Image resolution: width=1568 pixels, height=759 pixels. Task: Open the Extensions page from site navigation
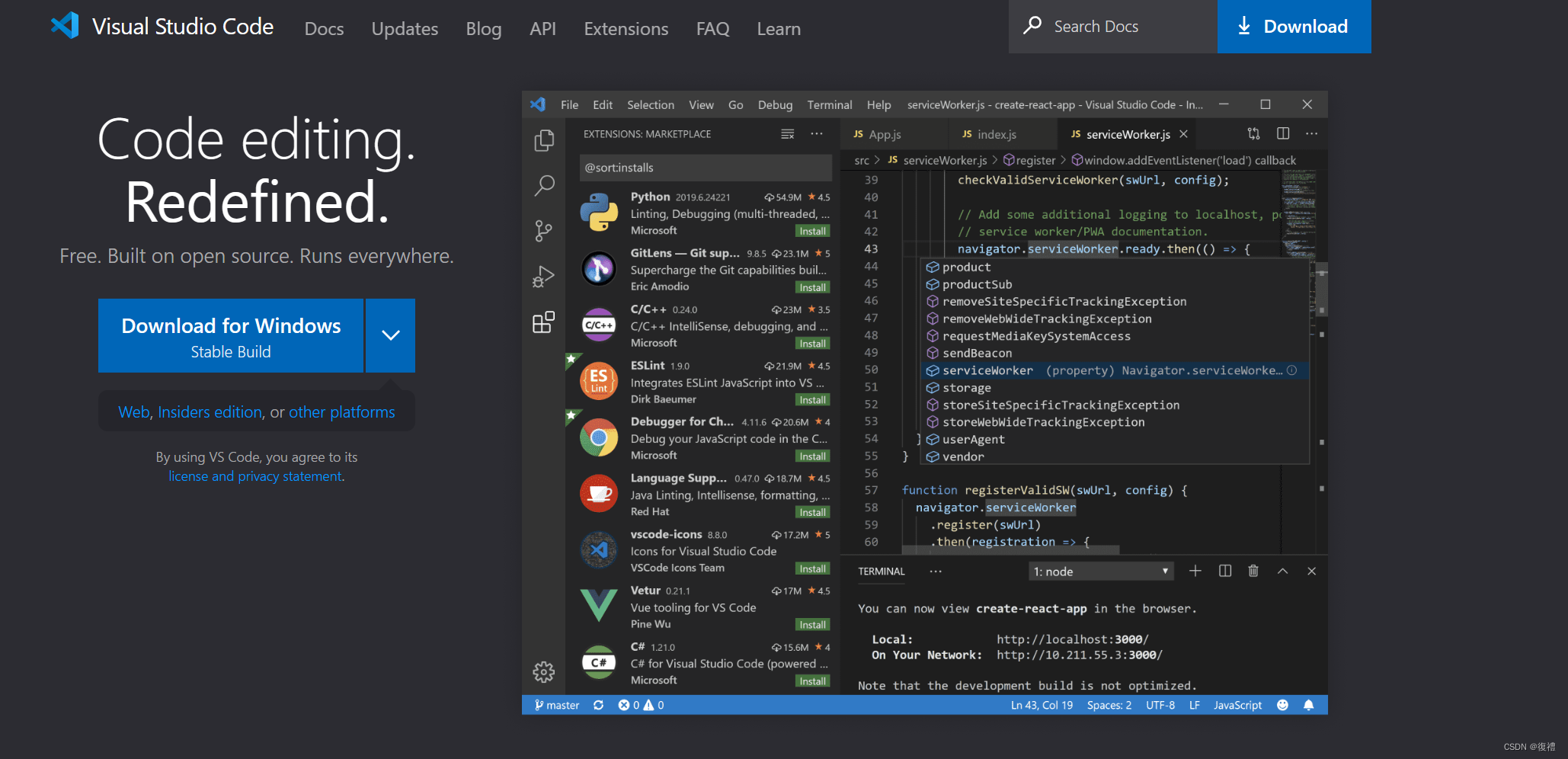coord(626,29)
